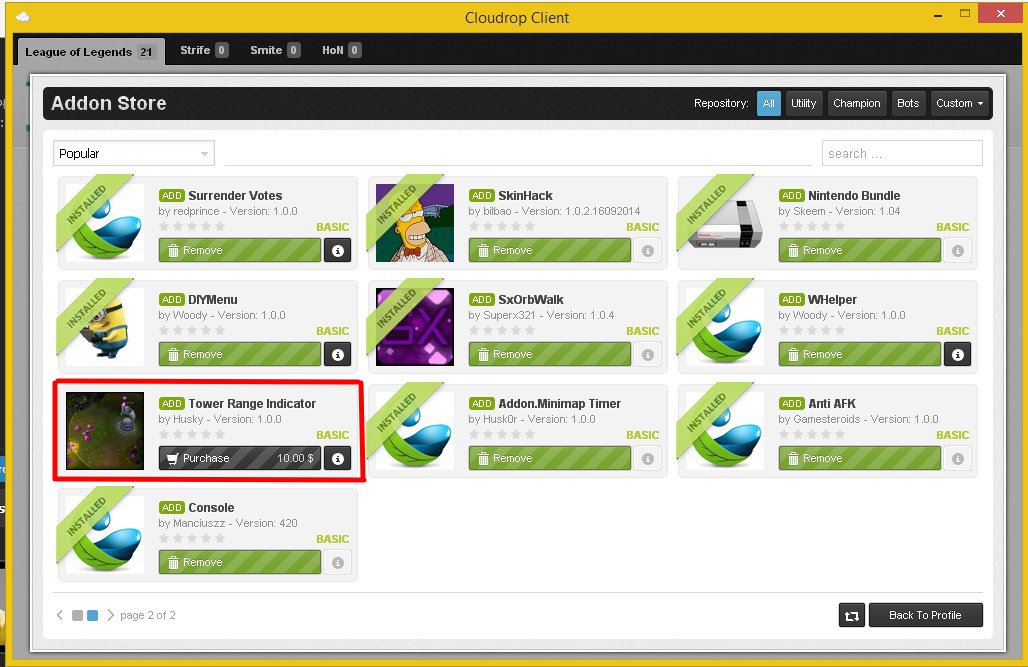Screen dimensions: 1028x667
Task: Switch to Smite tab
Action: pyautogui.click(x=275, y=51)
